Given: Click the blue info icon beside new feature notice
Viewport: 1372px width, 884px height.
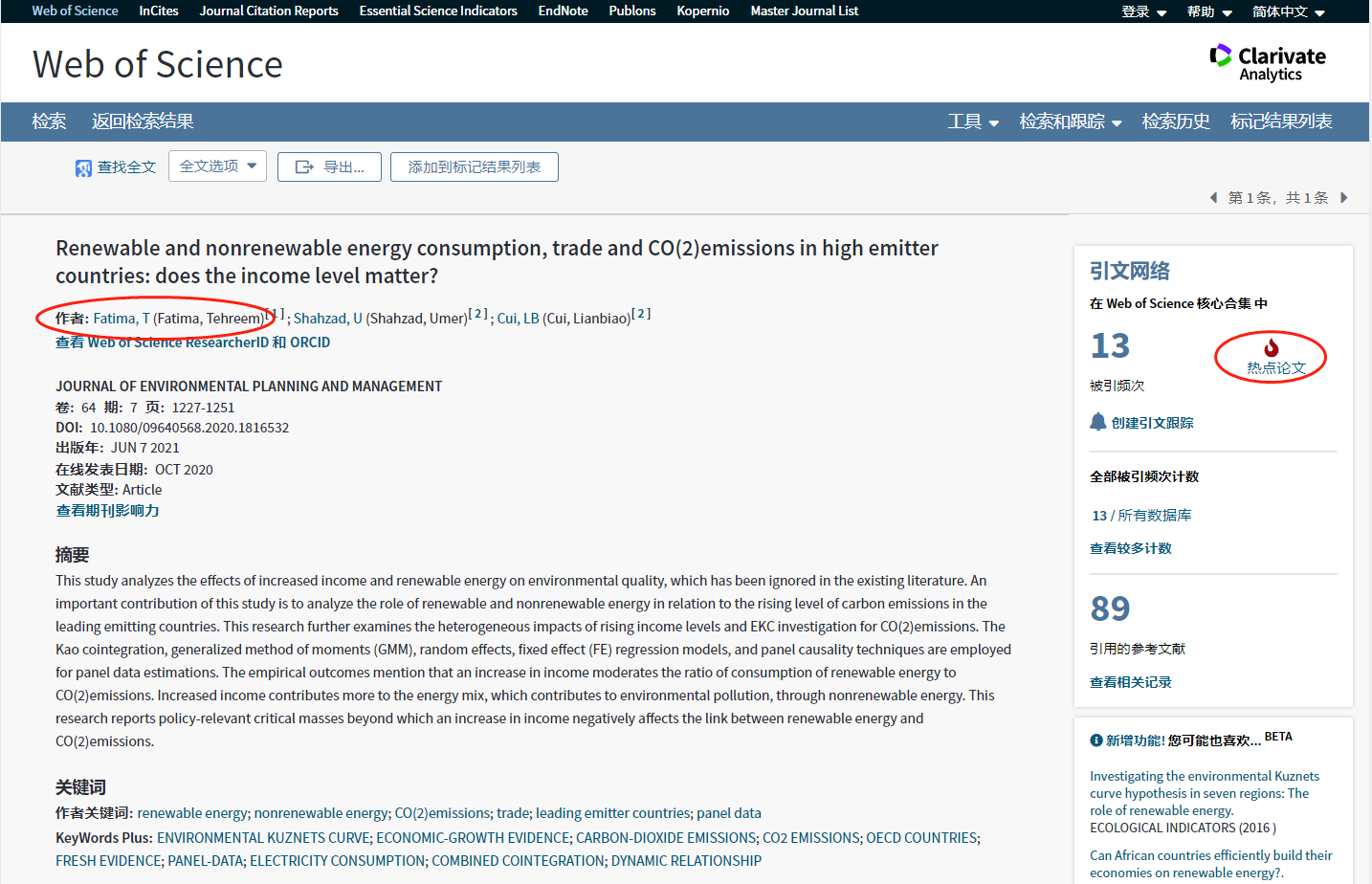Looking at the screenshot, I should point(1095,740).
